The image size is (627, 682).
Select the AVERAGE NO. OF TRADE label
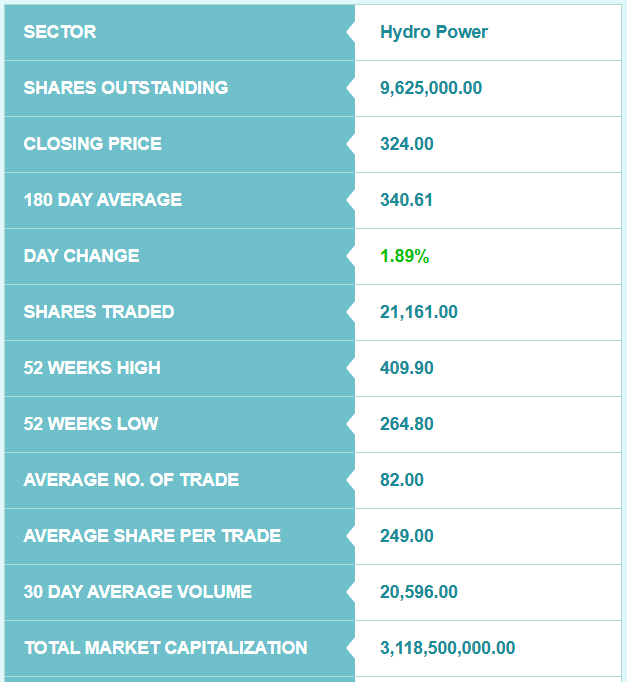[131, 480]
